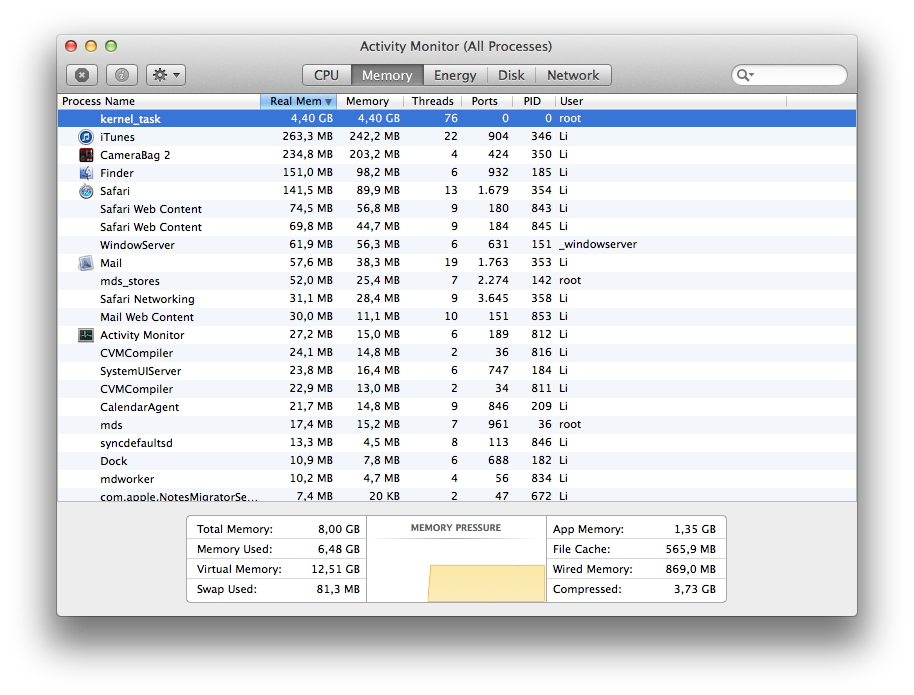Click the Mail app icon
This screenshot has height=695, width=914.
pos(86,263)
